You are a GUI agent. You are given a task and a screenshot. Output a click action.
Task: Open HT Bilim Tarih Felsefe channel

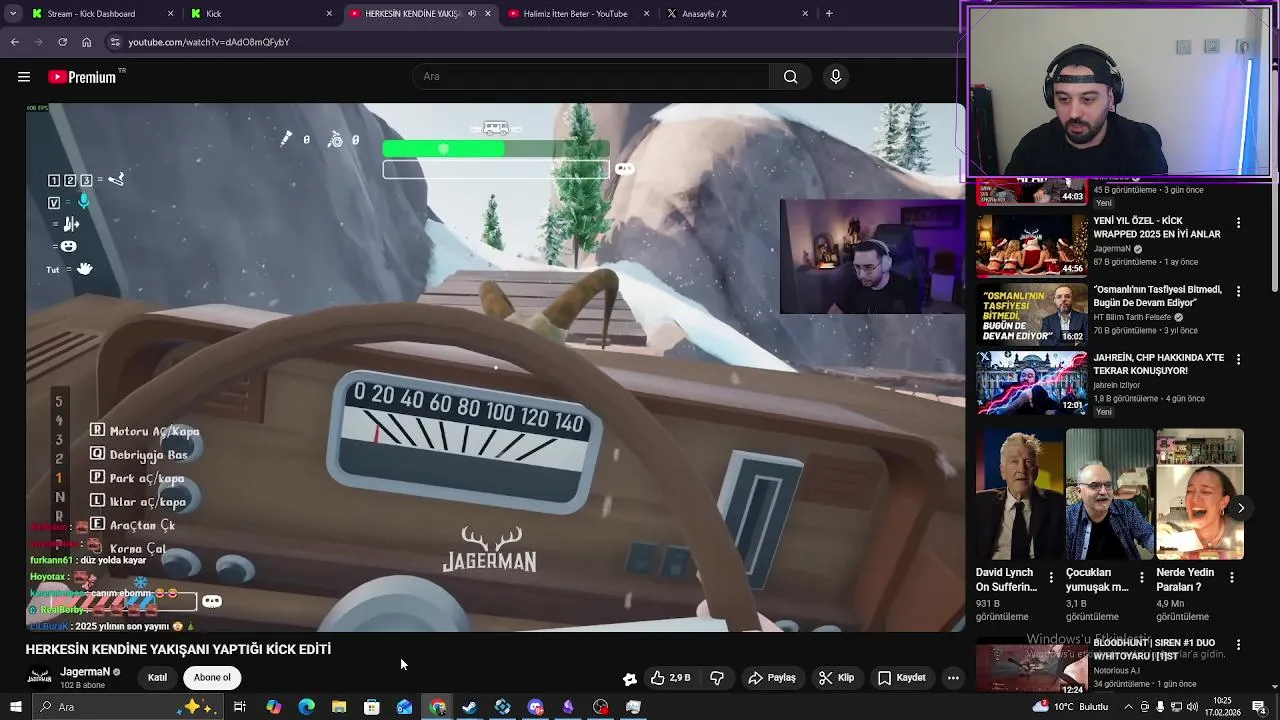click(1132, 317)
